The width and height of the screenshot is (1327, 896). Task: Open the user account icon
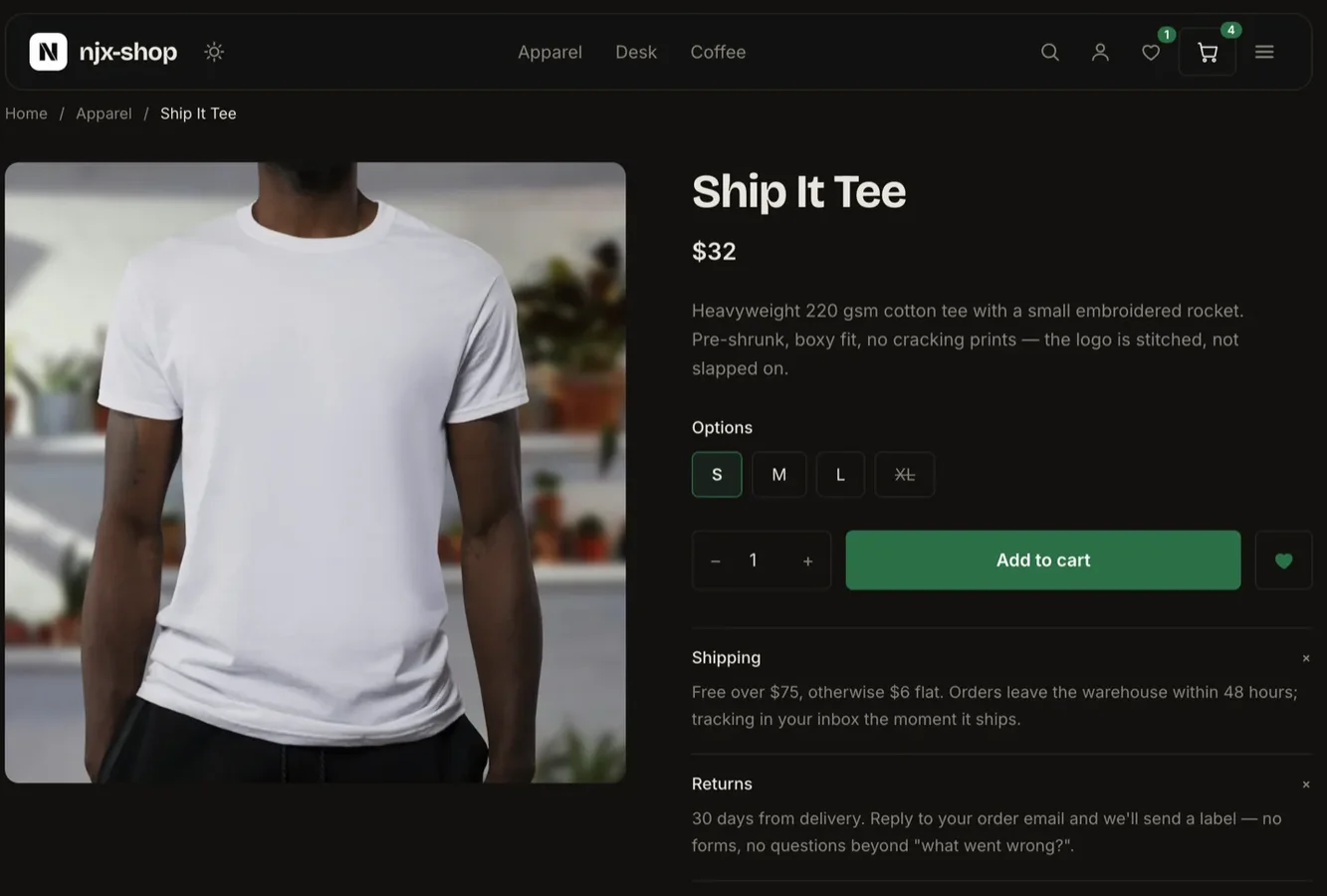[1100, 52]
